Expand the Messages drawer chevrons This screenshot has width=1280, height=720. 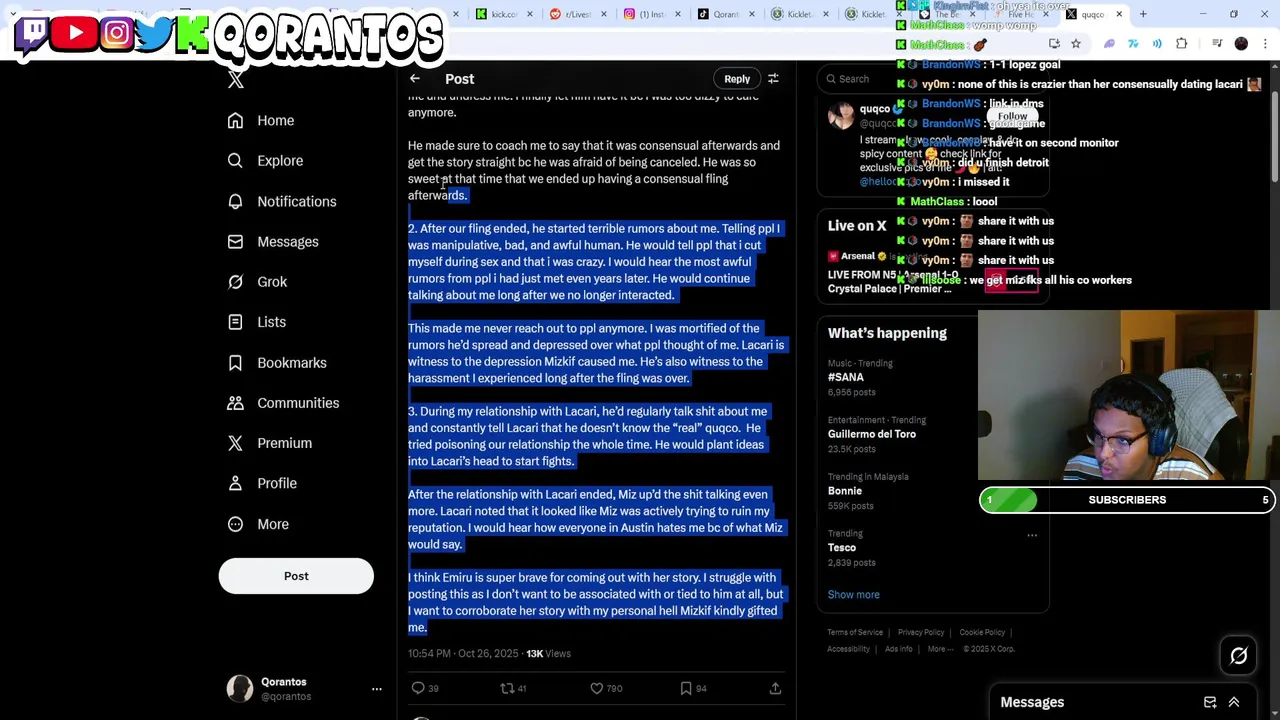coord(1234,702)
